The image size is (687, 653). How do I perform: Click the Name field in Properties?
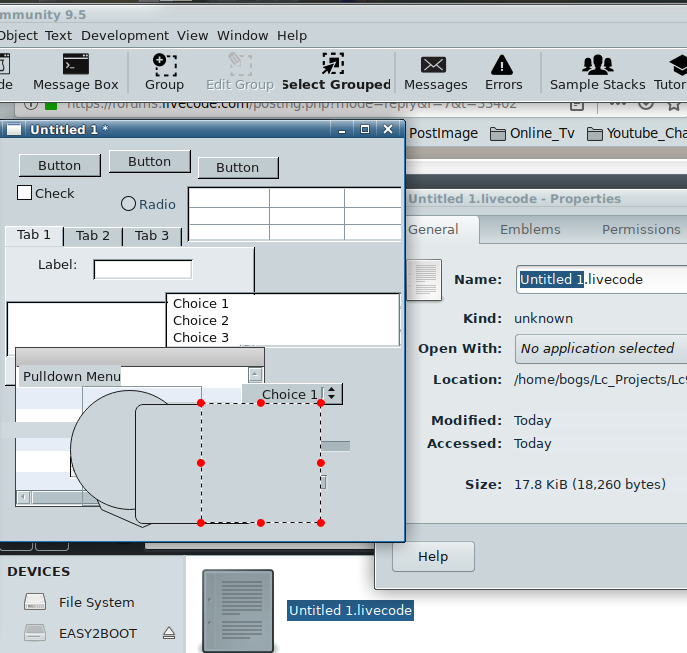pyautogui.click(x=600, y=280)
